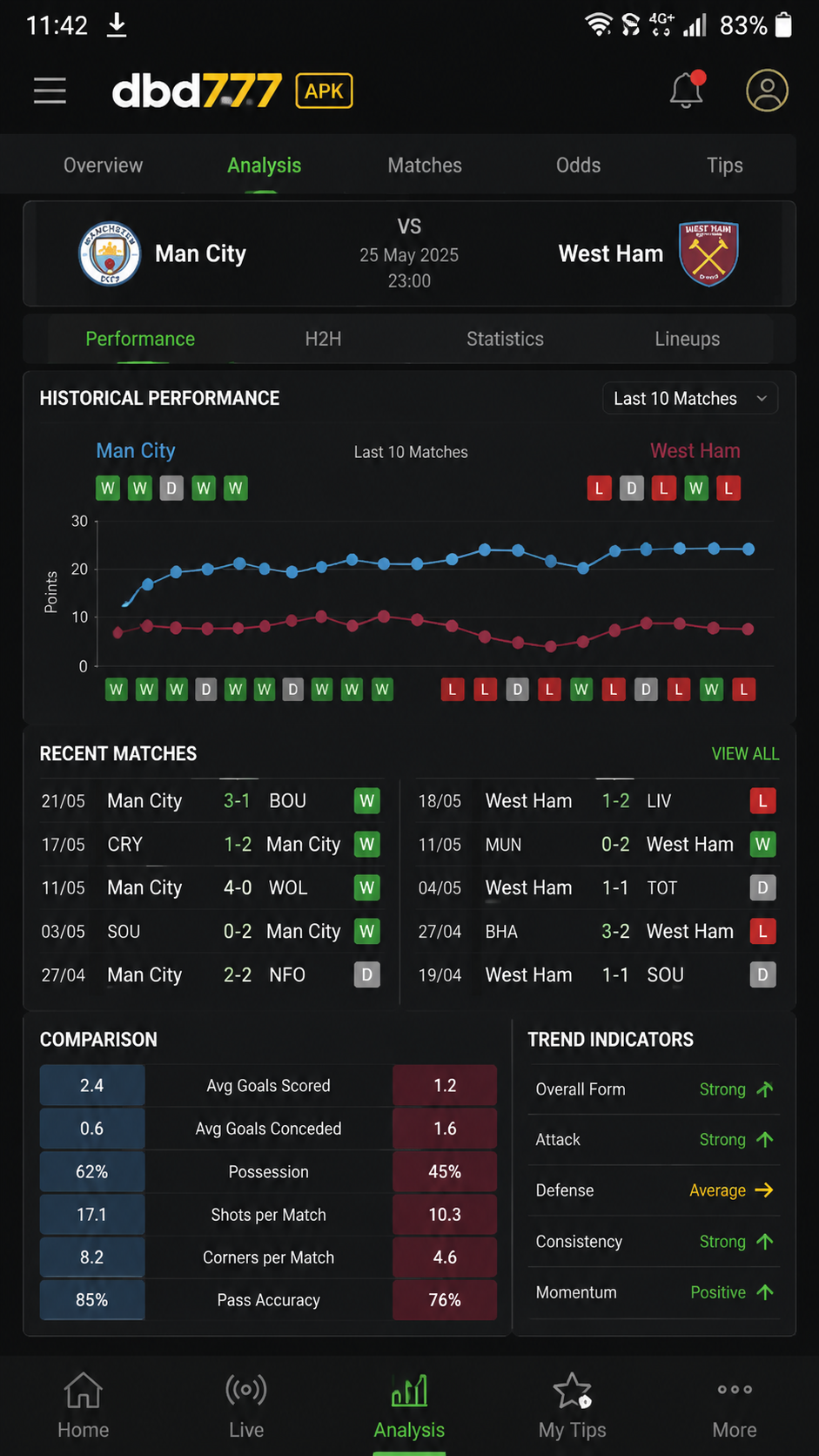The height and width of the screenshot is (1456, 819).
Task: Go to Home in bottom navigation
Action: [84, 1405]
